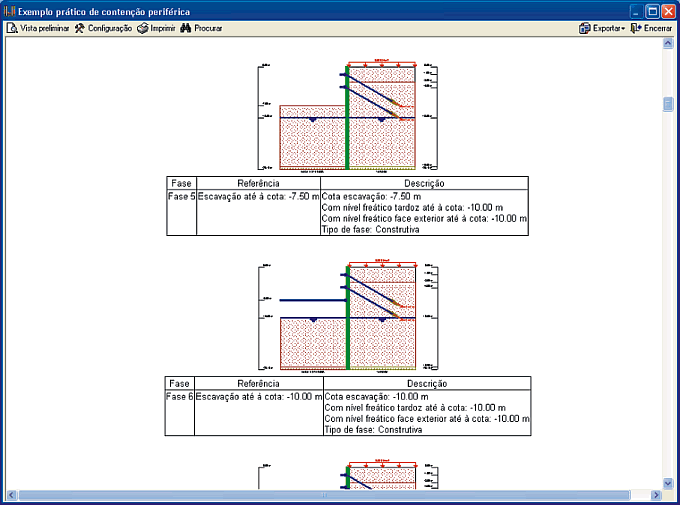Click the Descrição header of Fase 5 table
Viewport: 680px width, 505px height.
(424, 184)
